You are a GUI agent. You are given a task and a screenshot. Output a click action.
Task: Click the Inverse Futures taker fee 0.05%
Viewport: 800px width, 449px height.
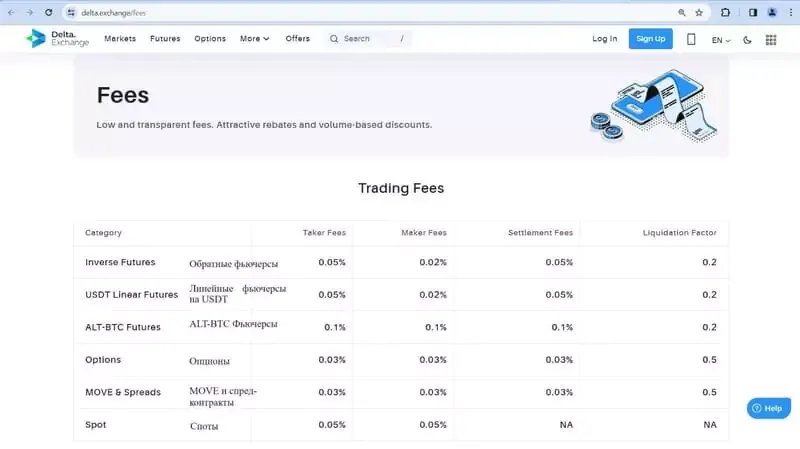(332, 262)
